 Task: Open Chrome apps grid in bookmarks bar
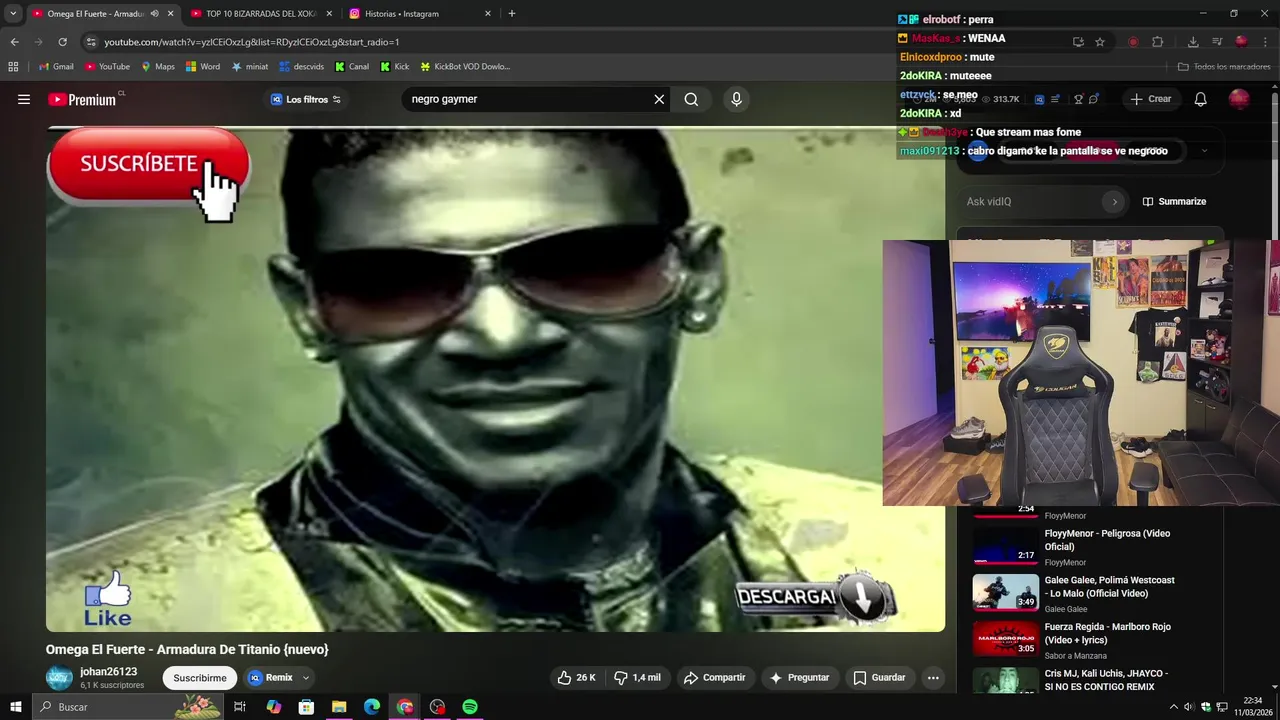(x=13, y=67)
